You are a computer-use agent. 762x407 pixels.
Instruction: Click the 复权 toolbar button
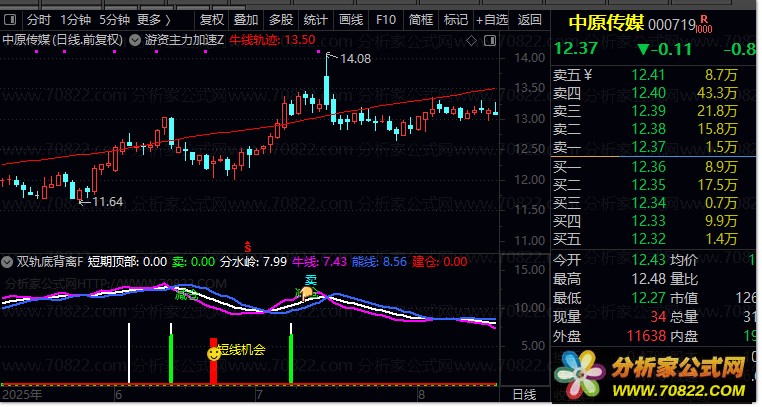point(212,20)
